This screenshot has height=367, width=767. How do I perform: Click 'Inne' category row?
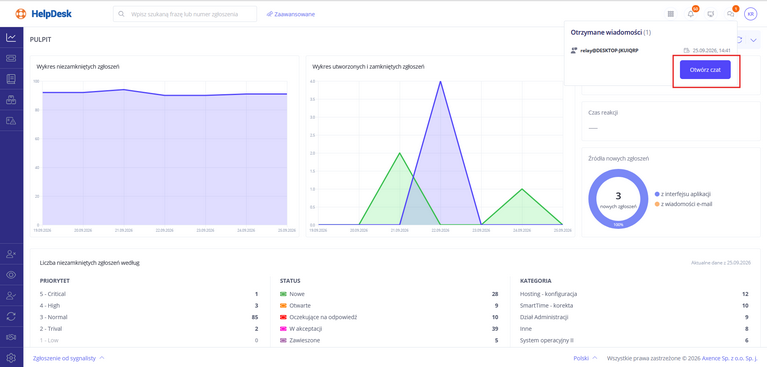tap(634, 328)
